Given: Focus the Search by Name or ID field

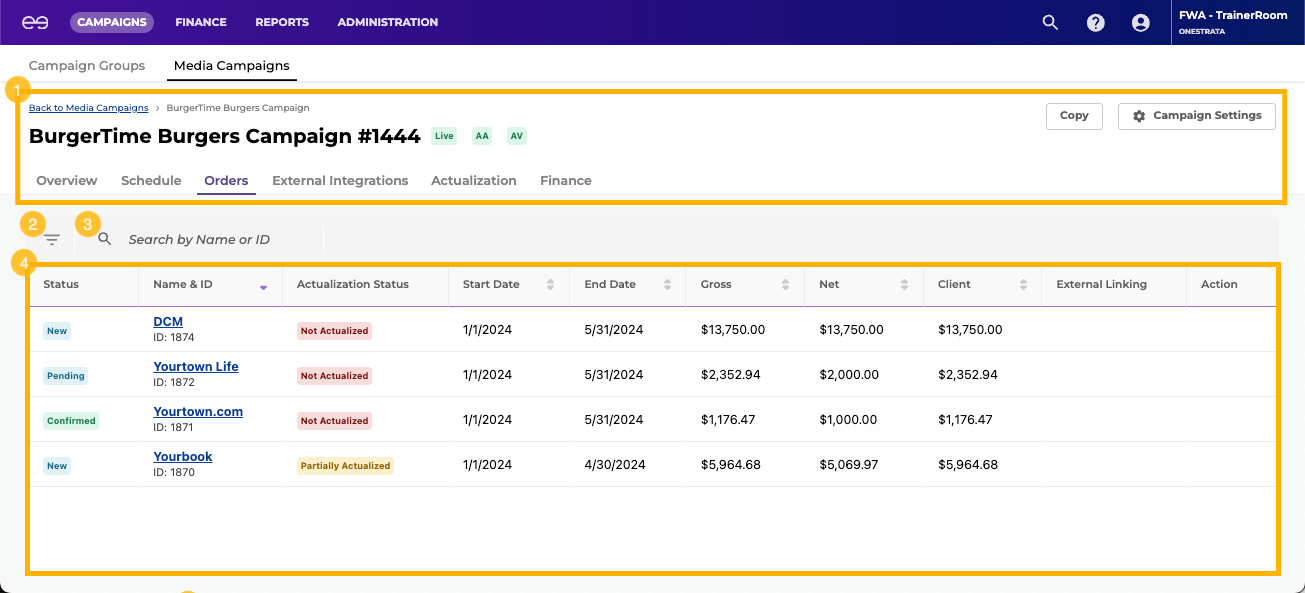Looking at the screenshot, I should 220,240.
